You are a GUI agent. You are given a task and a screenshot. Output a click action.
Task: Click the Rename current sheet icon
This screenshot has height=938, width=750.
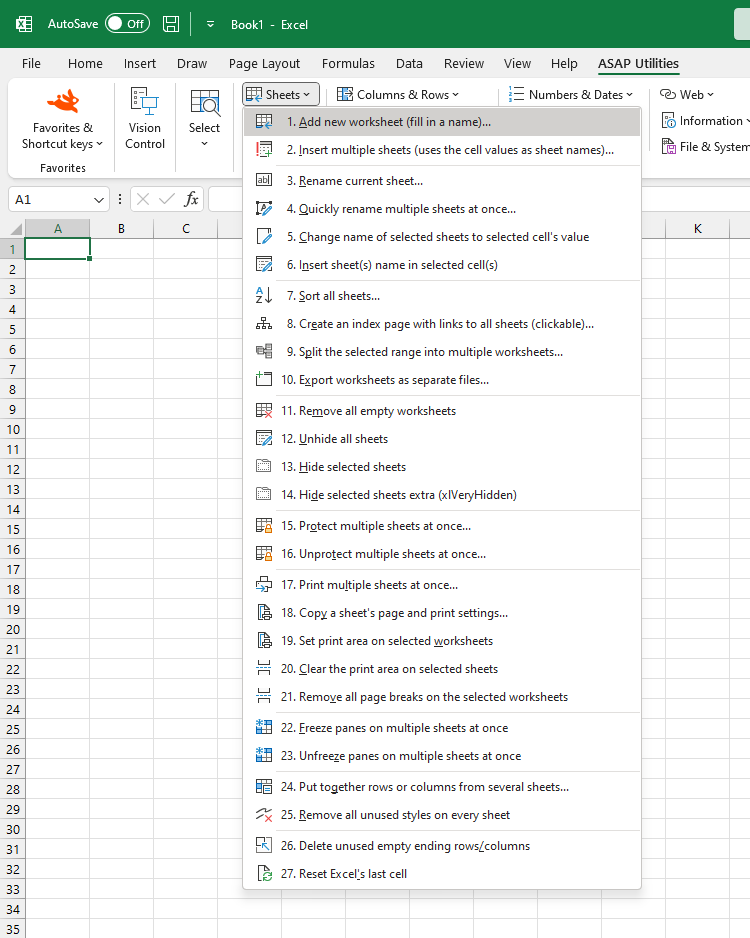click(x=264, y=180)
